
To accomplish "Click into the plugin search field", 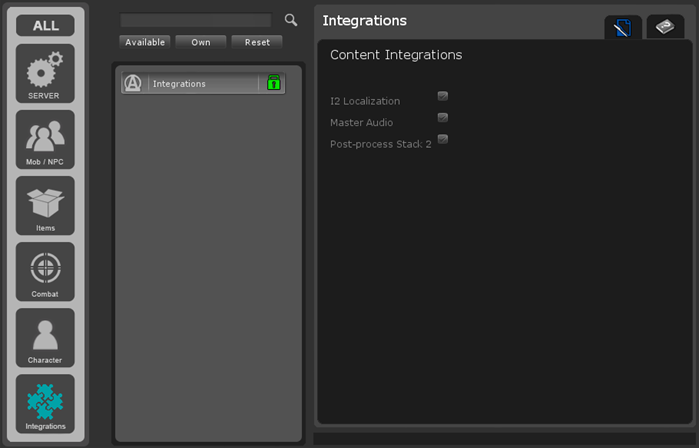I will coord(196,20).
